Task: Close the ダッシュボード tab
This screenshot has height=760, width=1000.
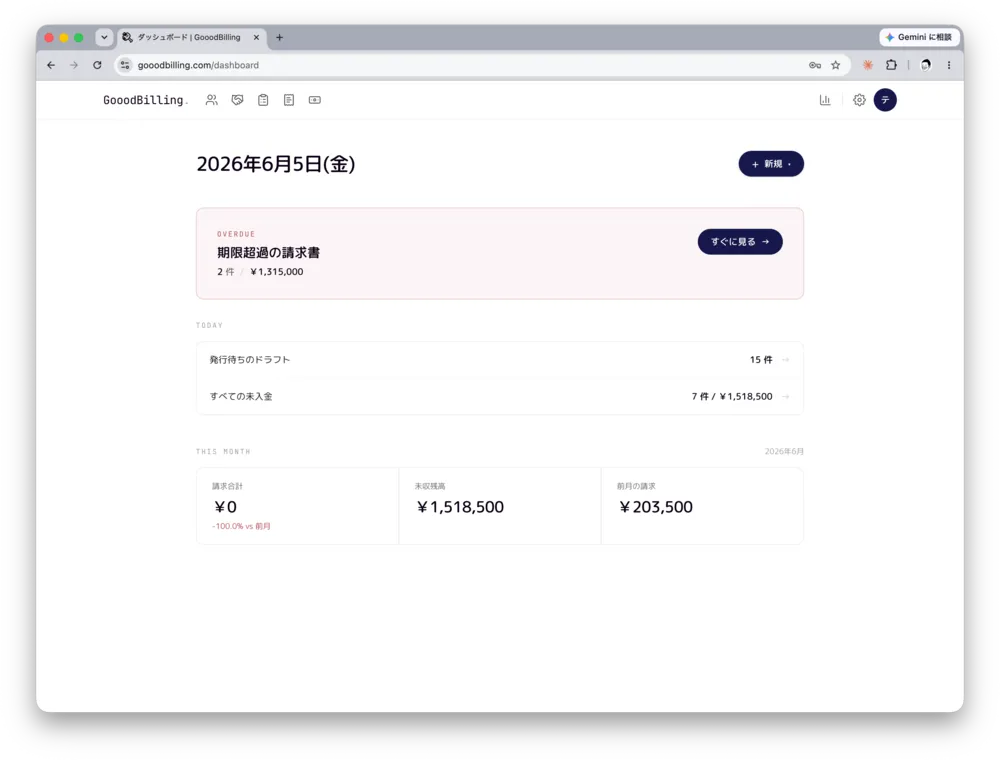Action: (256, 38)
